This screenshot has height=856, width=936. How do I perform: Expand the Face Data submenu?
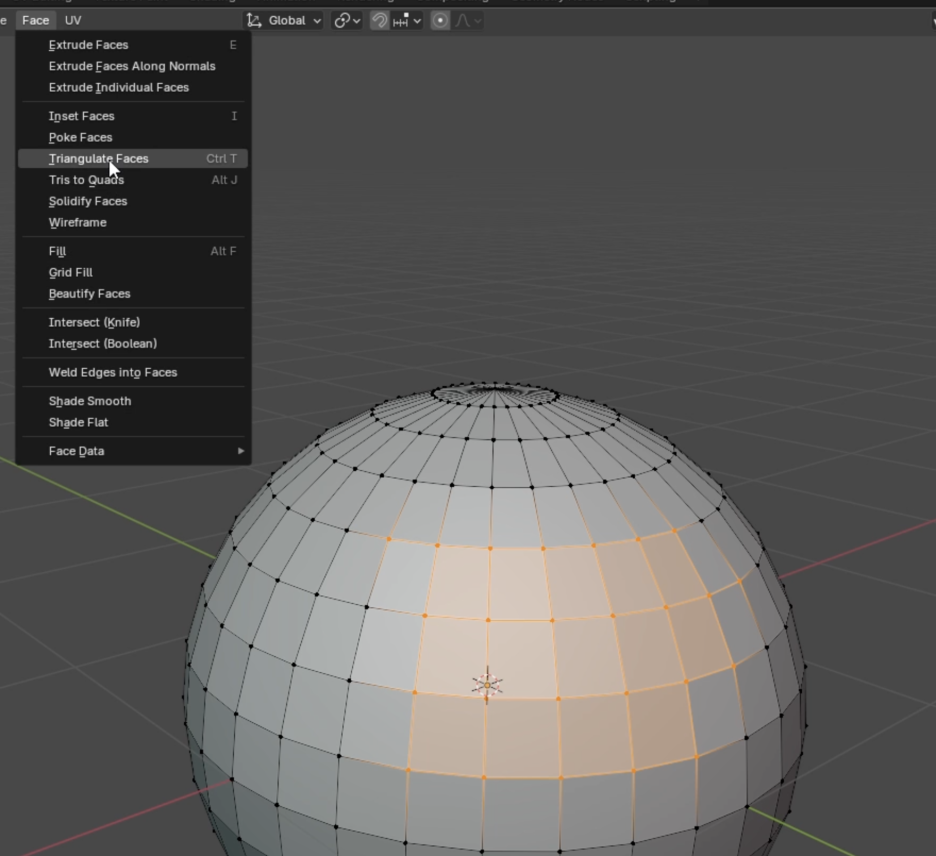click(133, 451)
